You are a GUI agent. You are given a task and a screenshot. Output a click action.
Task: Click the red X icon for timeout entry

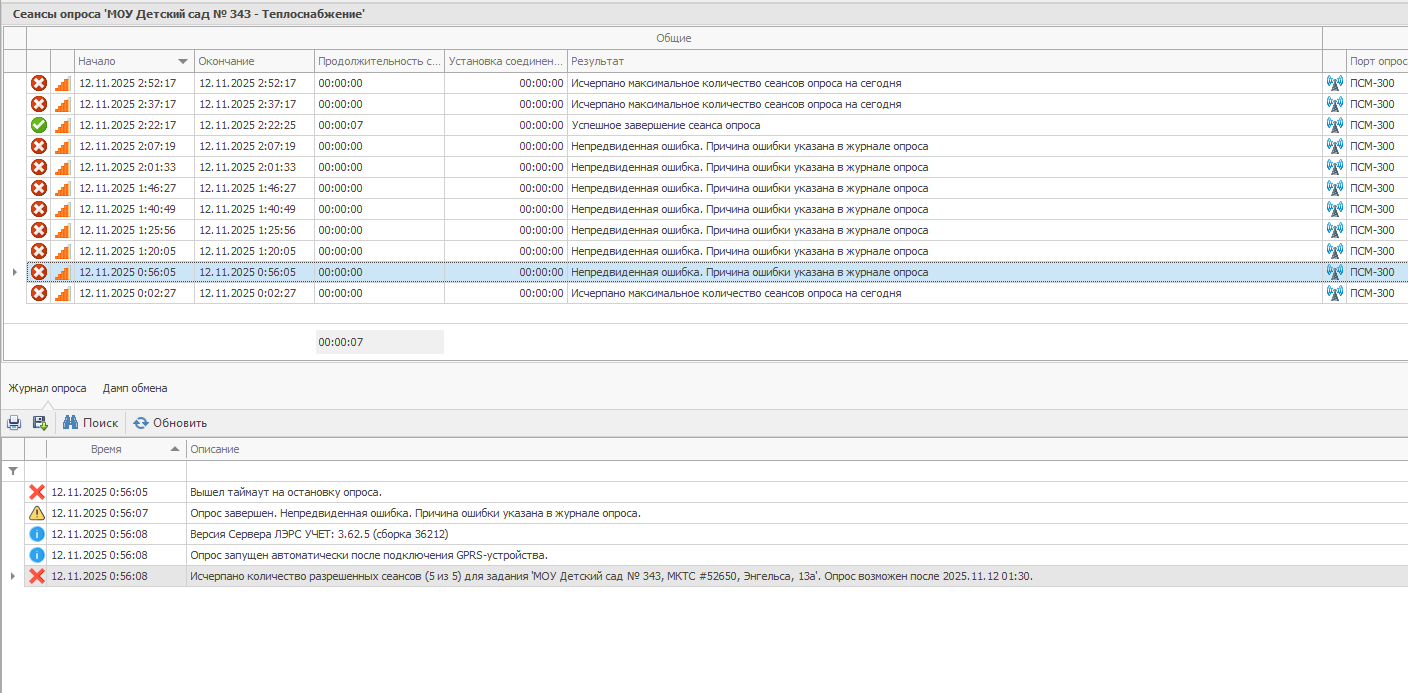click(x=37, y=492)
